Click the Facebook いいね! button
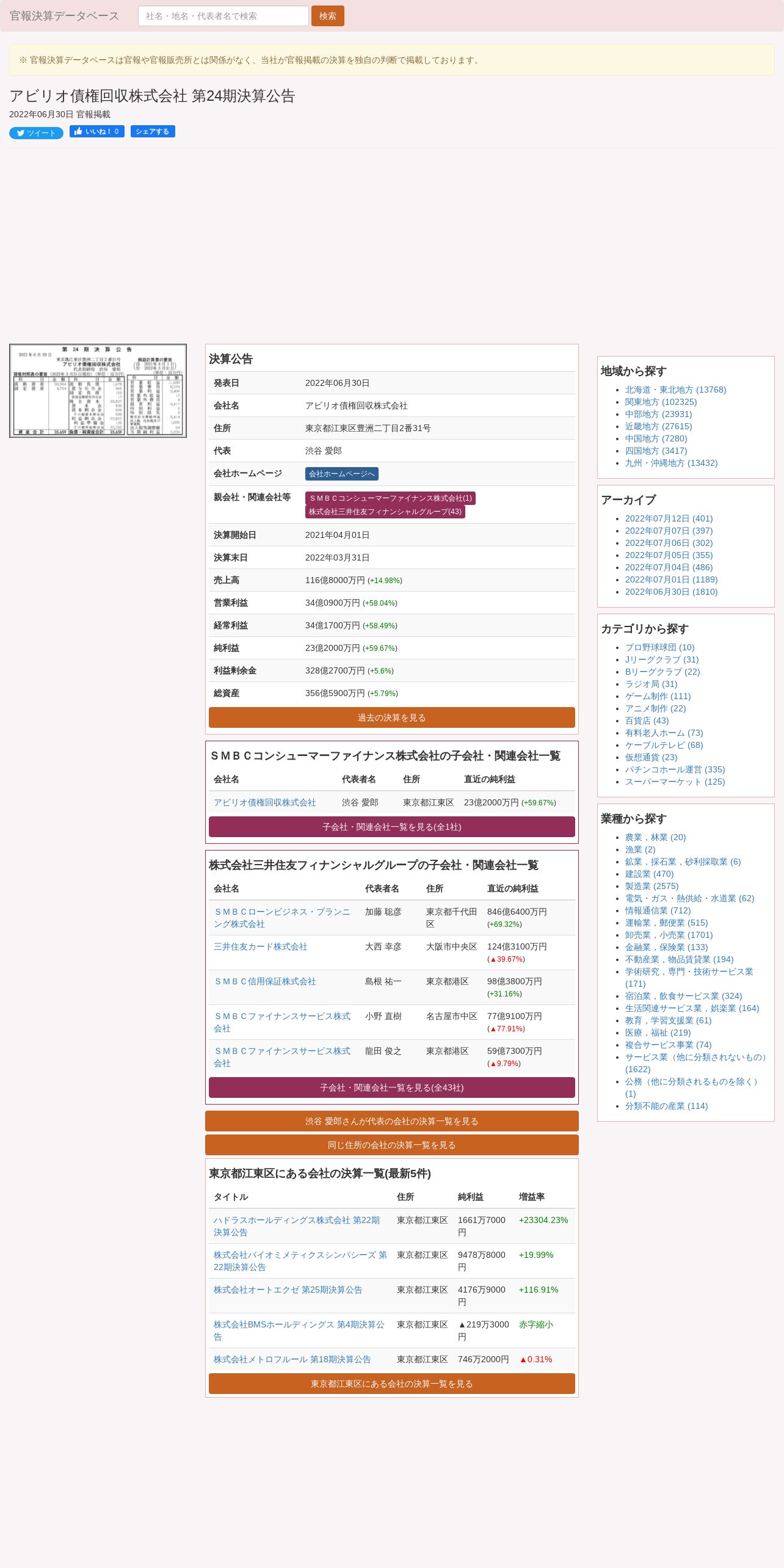Image resolution: width=784 pixels, height=1568 pixels. [x=97, y=131]
